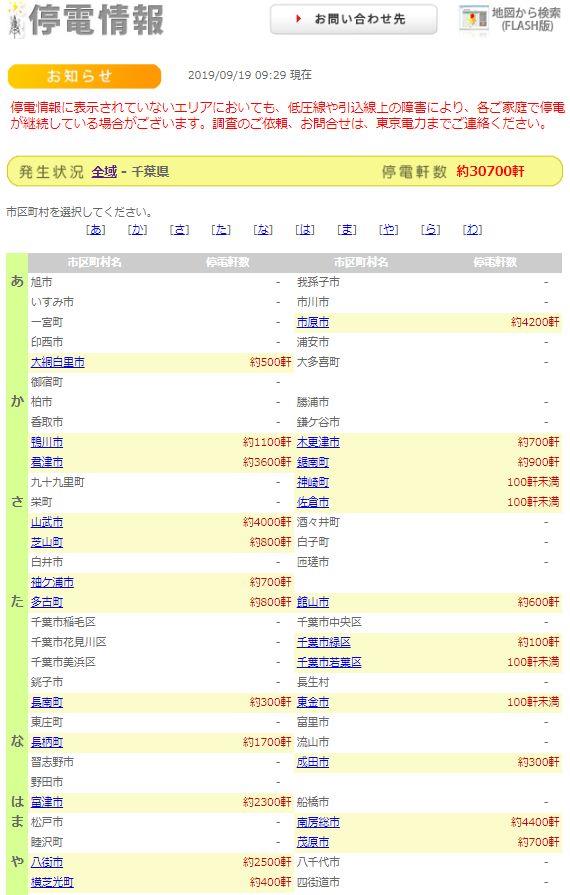Open the 富津市 outage link
570x895 pixels.
click(47, 802)
